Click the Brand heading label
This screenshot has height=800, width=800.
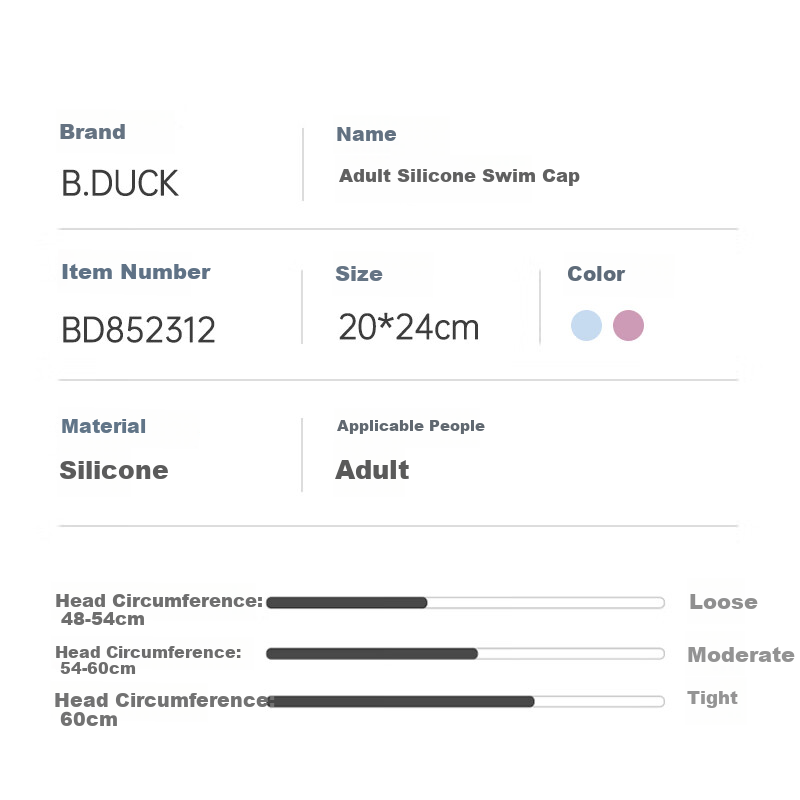coord(93,132)
